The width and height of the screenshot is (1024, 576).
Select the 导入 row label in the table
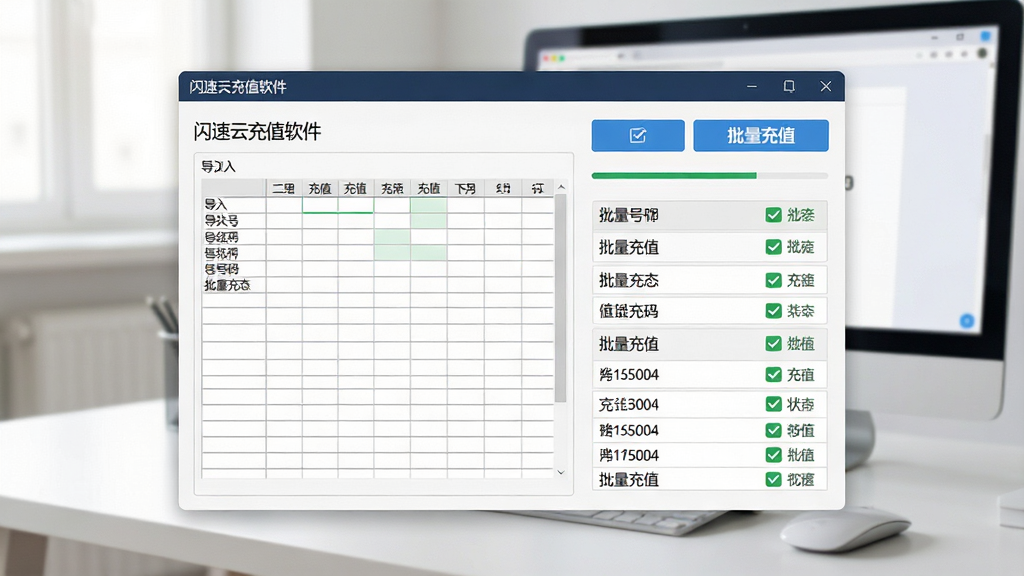click(216, 204)
